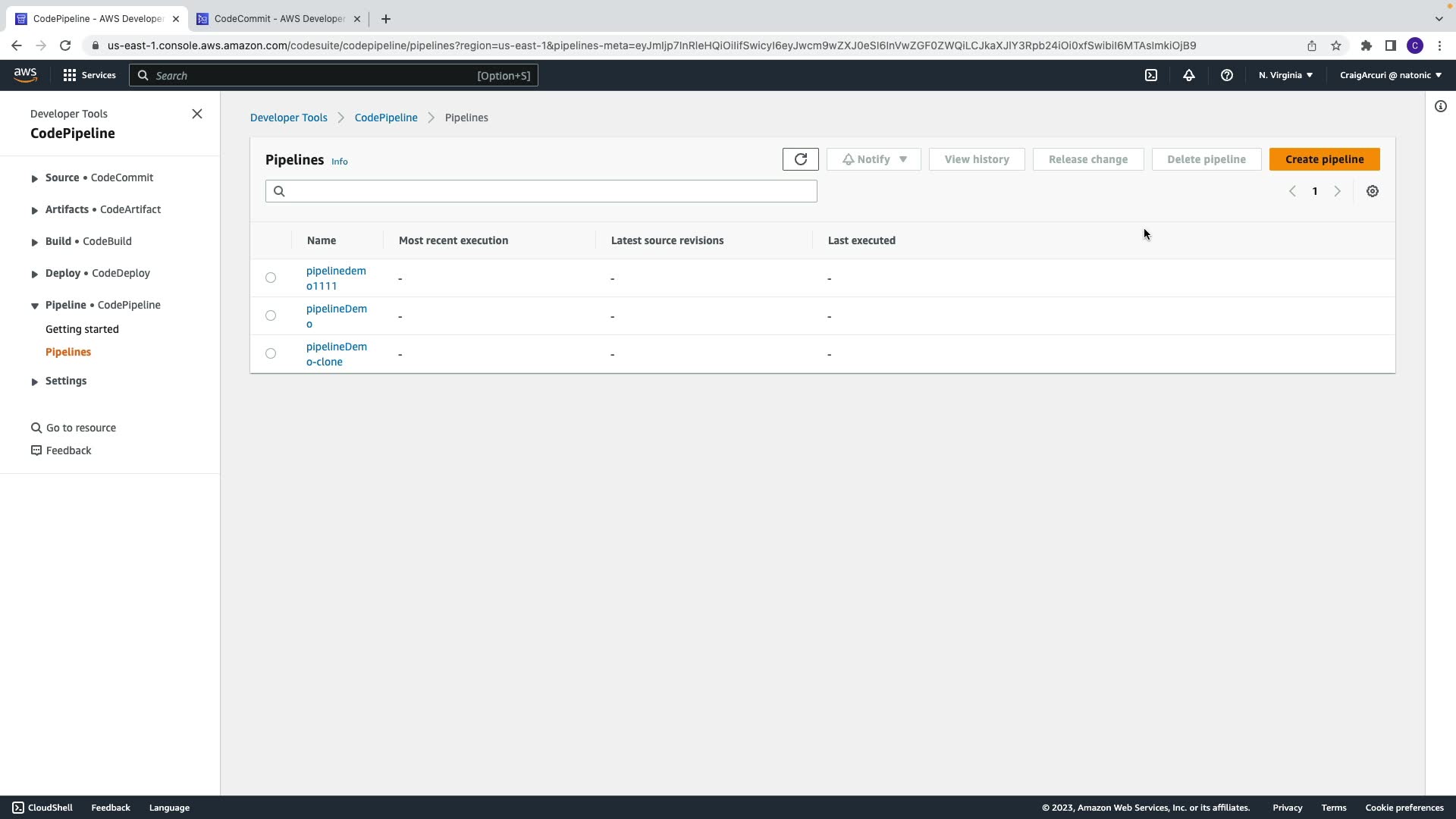1456x819 pixels.
Task: Expand the Build CodeBuild section
Action: [35, 242]
